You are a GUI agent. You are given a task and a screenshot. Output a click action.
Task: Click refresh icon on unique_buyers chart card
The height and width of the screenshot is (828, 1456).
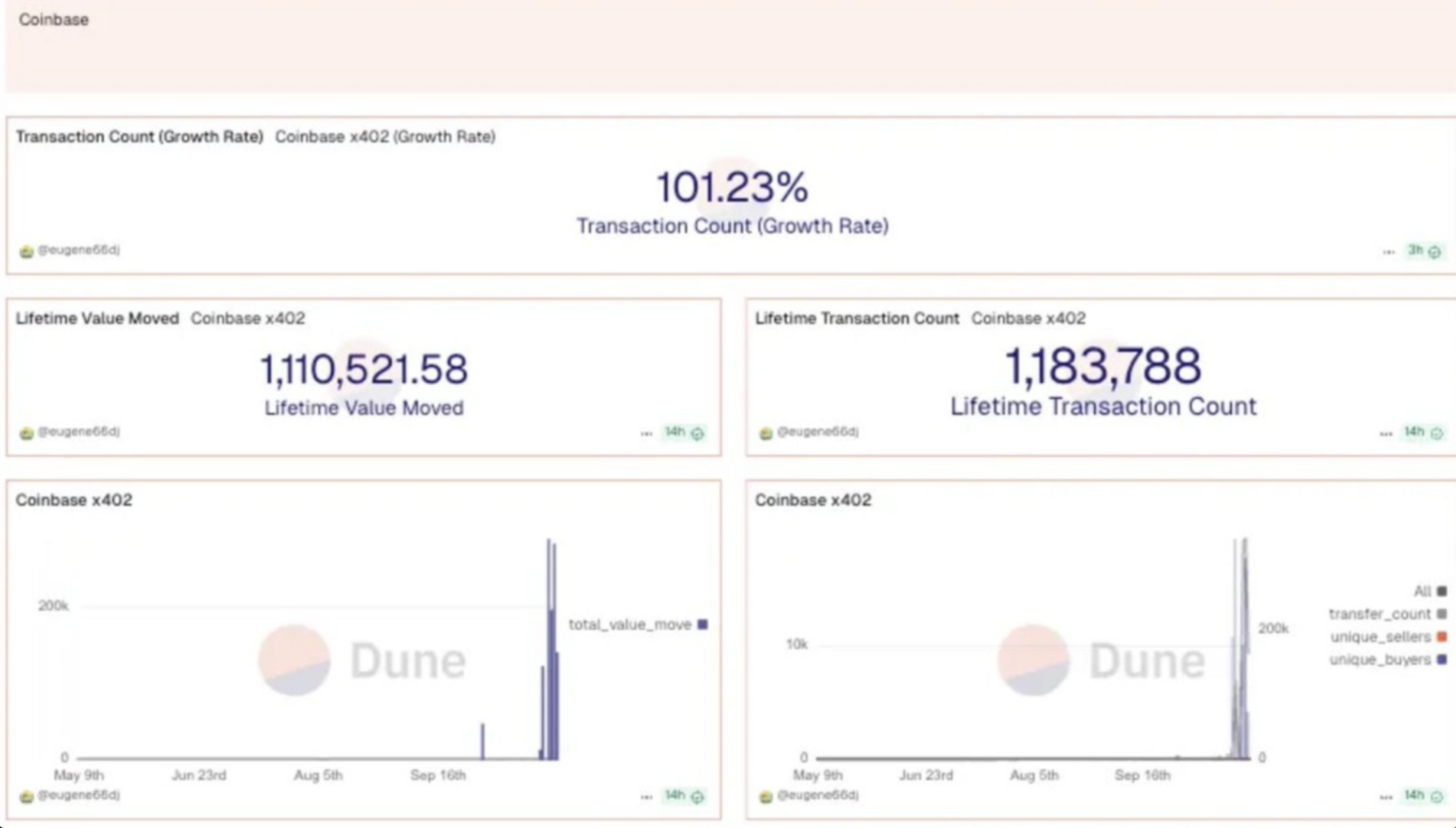1436,797
